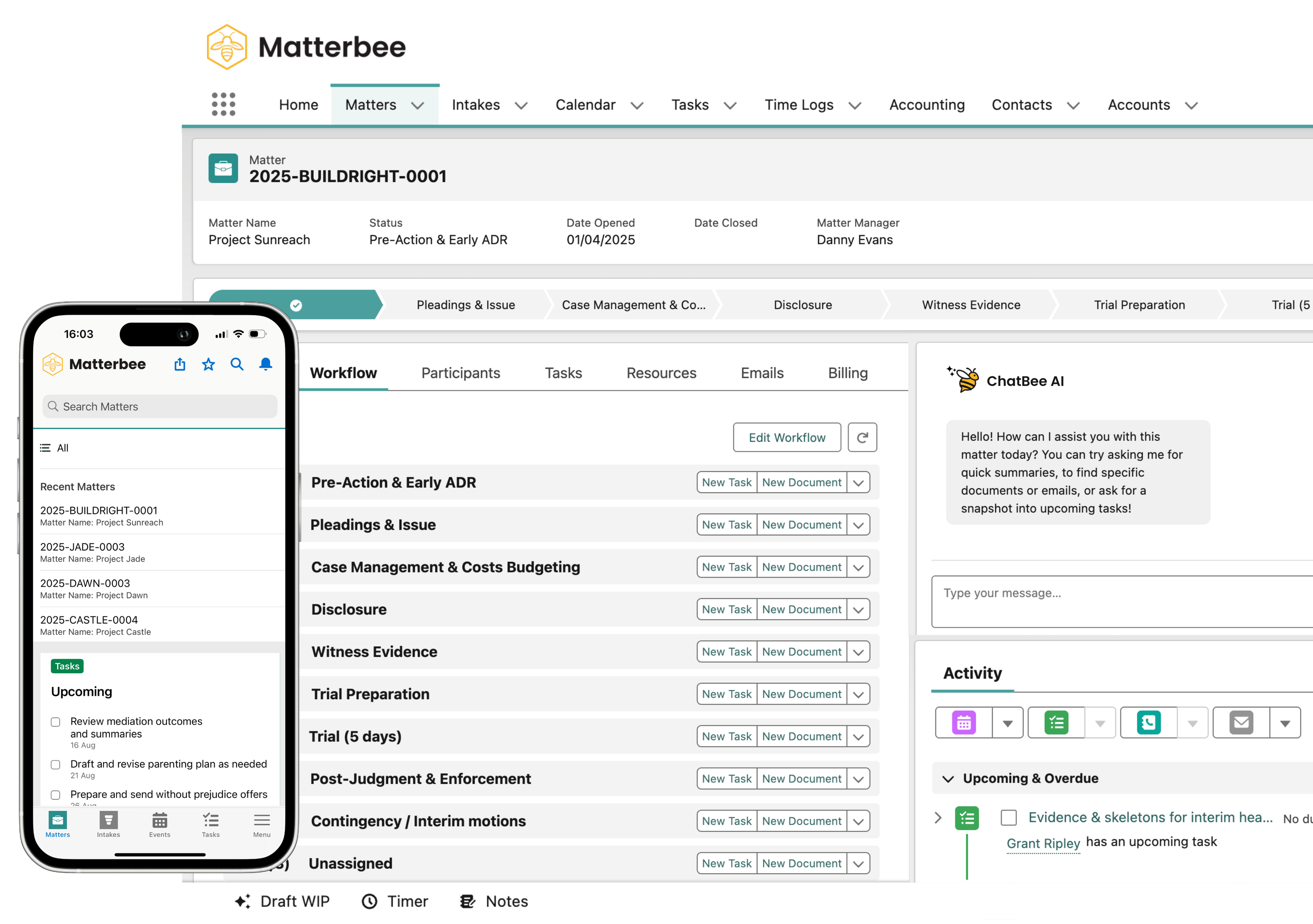Click the Edit Workflow button

pyautogui.click(x=786, y=437)
